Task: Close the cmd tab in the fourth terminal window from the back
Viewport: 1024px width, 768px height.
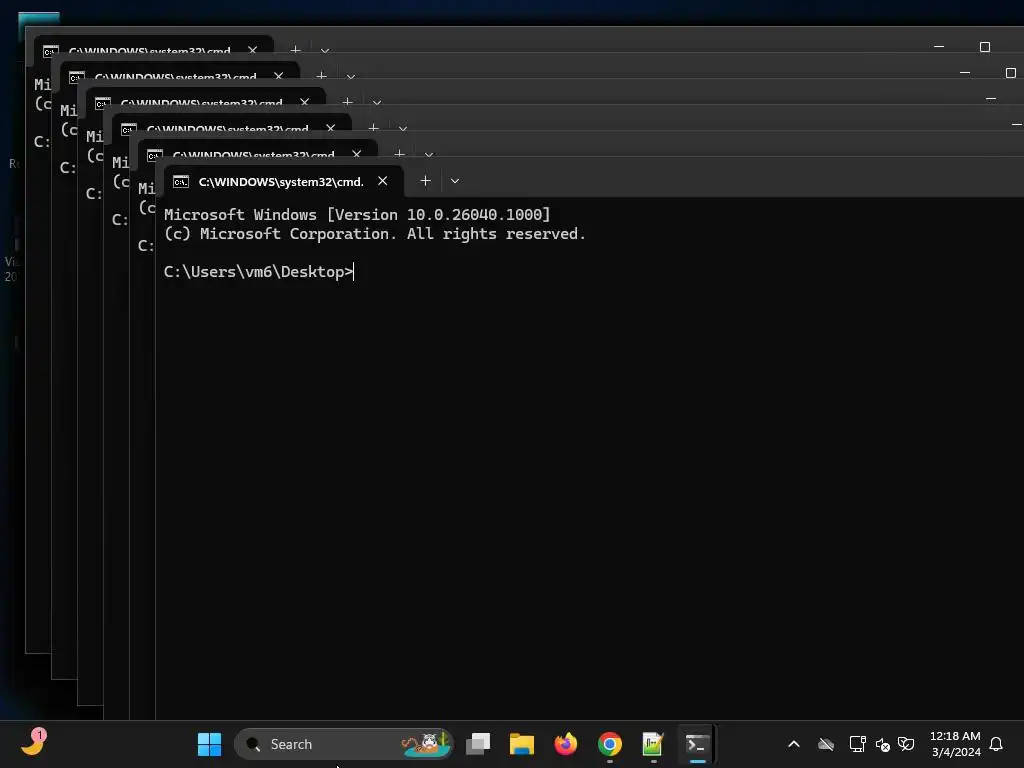Action: [x=331, y=128]
